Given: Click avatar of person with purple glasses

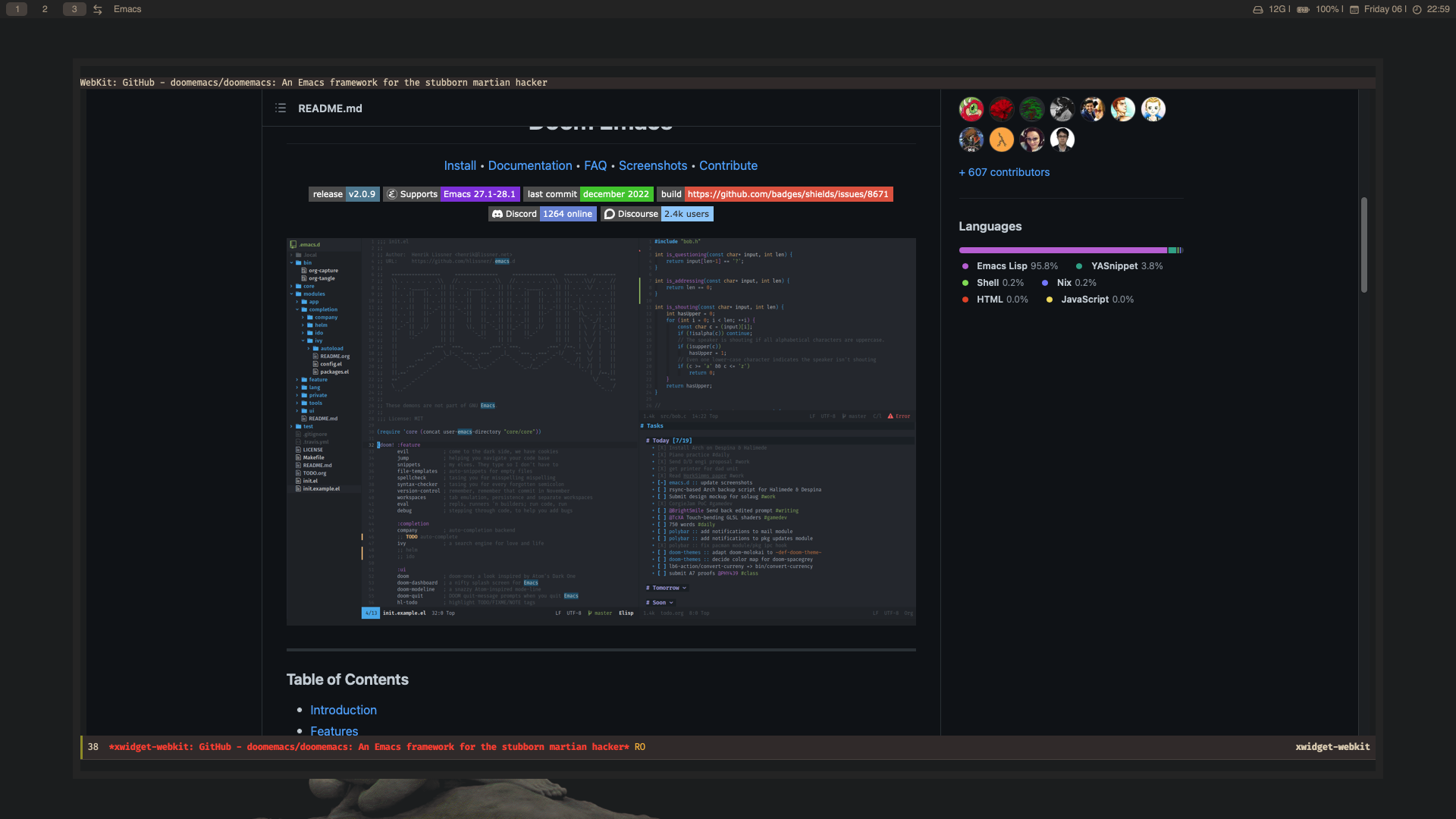Looking at the screenshot, I should click(1032, 140).
